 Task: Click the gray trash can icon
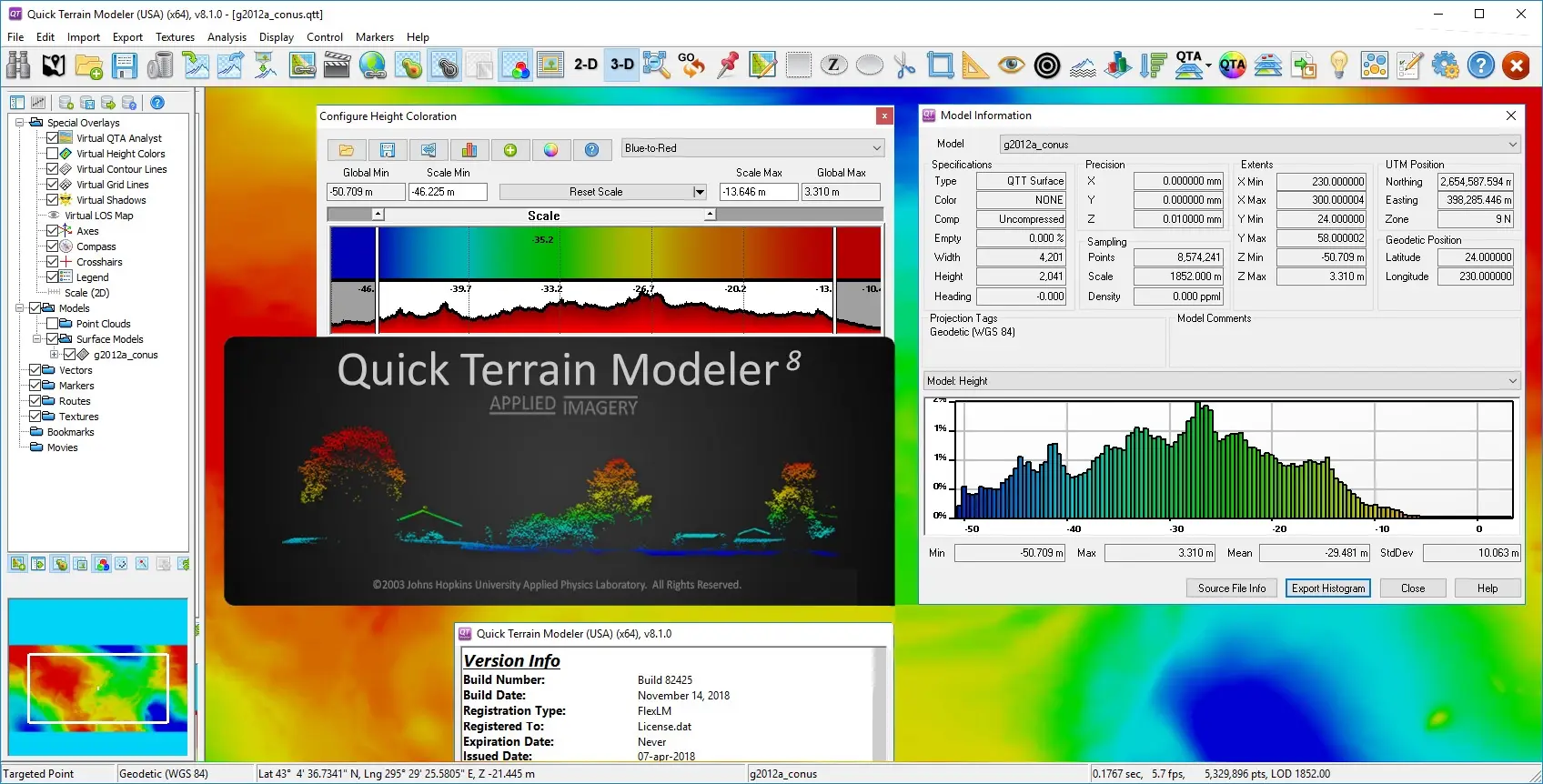160,65
